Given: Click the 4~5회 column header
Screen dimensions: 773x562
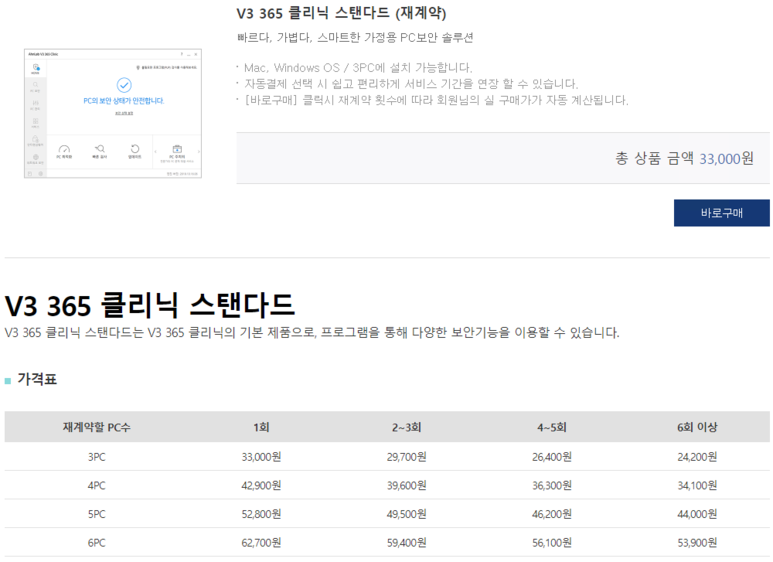Looking at the screenshot, I should pos(552,427).
